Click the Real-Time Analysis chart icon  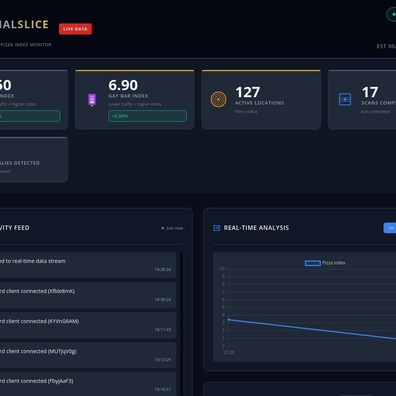click(216, 228)
